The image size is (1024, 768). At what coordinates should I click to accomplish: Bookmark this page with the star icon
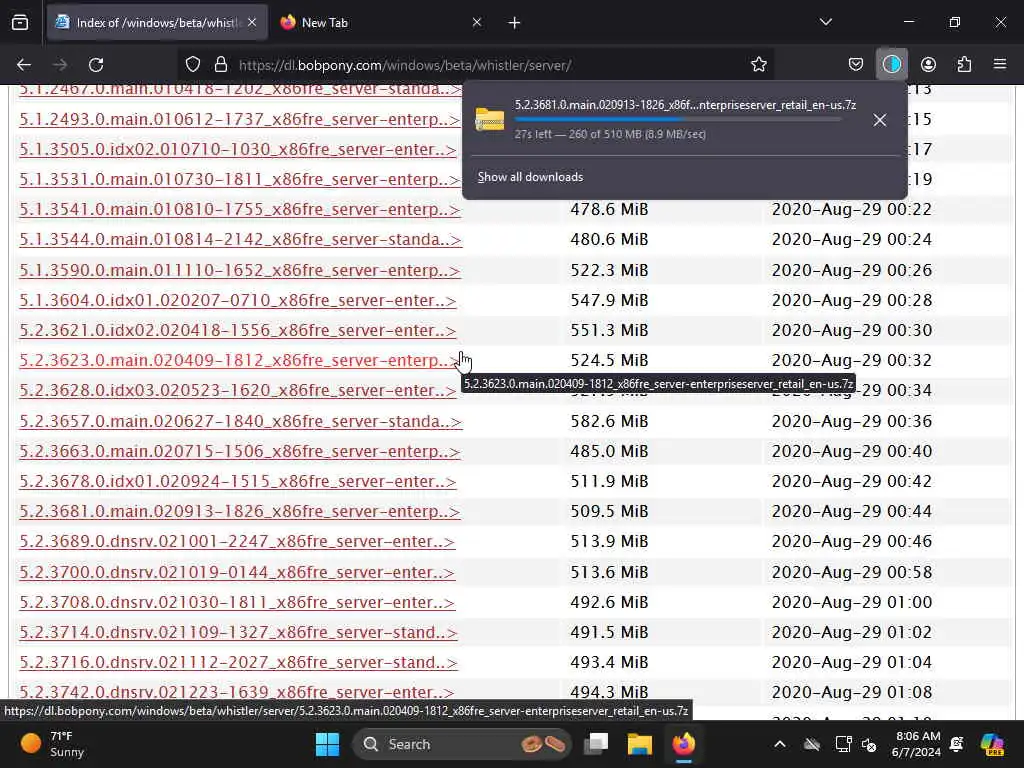point(758,65)
